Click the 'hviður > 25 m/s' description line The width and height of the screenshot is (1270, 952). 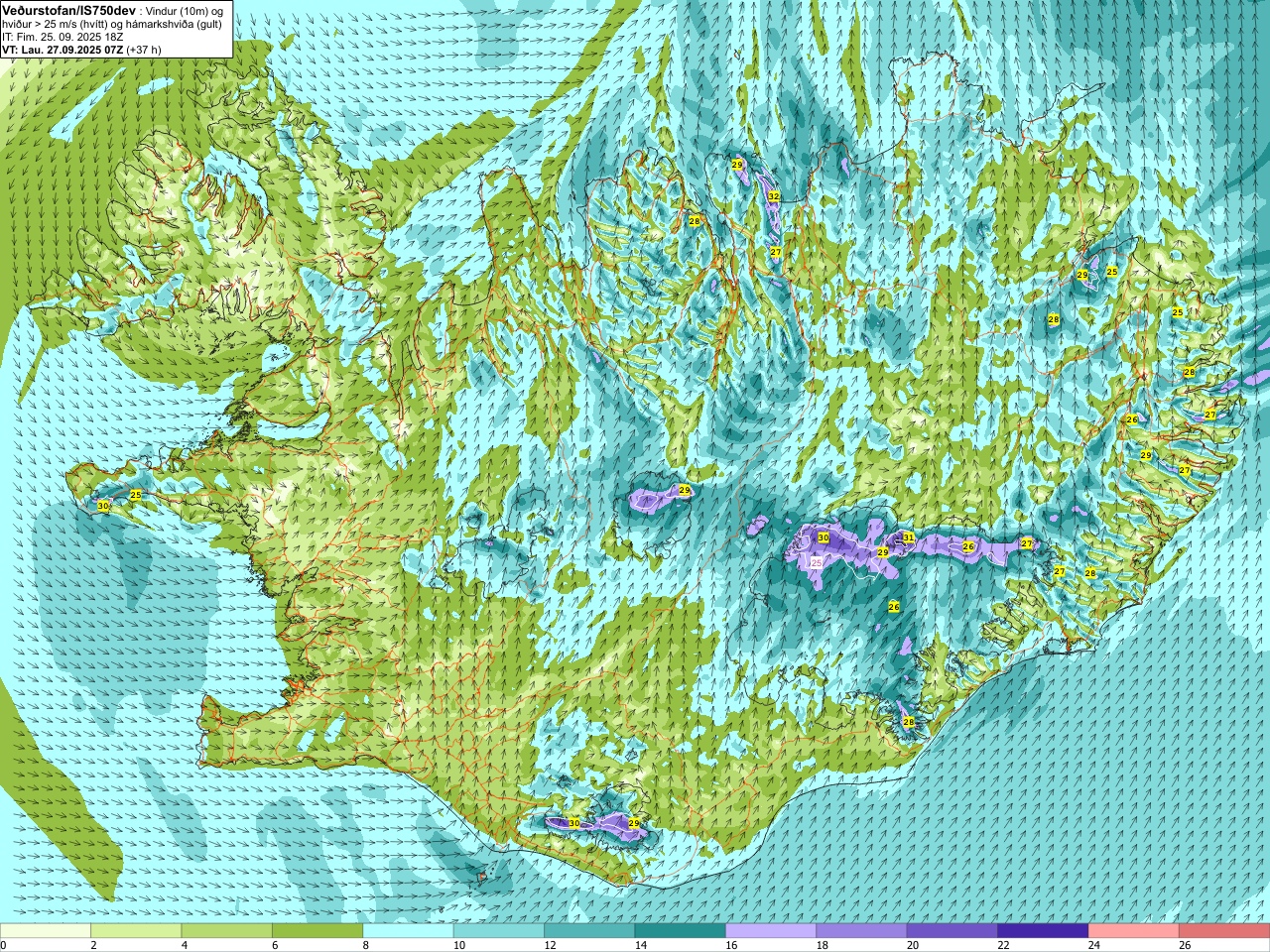pyautogui.click(x=112, y=24)
